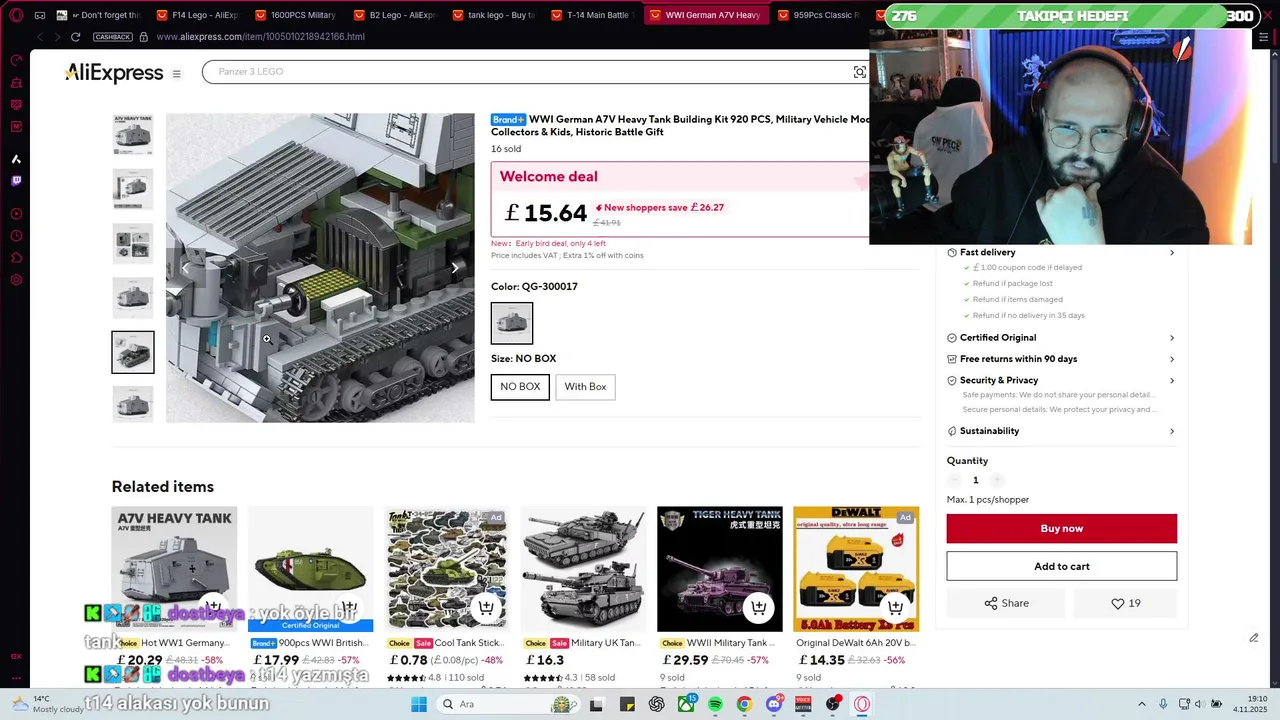Select the With Box size option
The height and width of the screenshot is (720, 1280).
pyautogui.click(x=585, y=387)
